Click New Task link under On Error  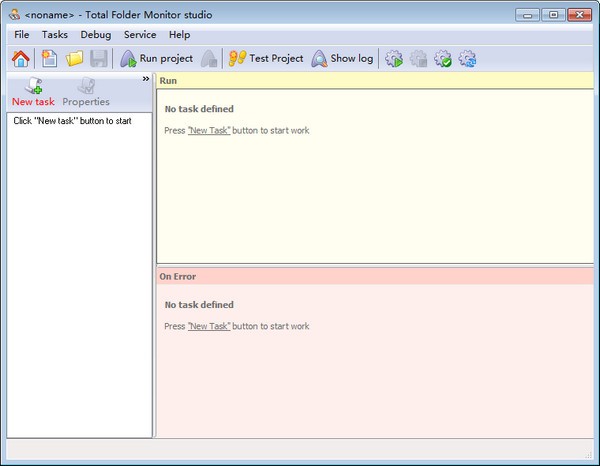[209, 327]
